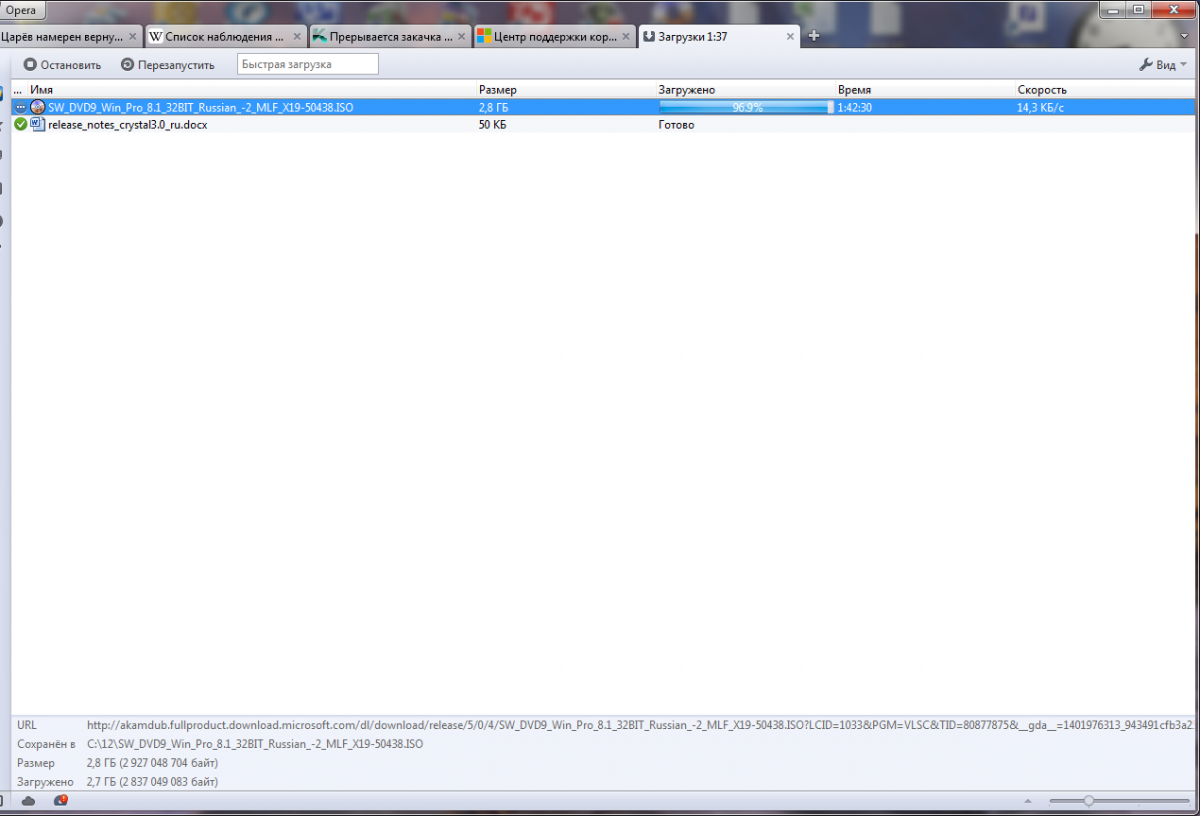
Task: Click the downloads tab arrow icon
Action: click(649, 37)
